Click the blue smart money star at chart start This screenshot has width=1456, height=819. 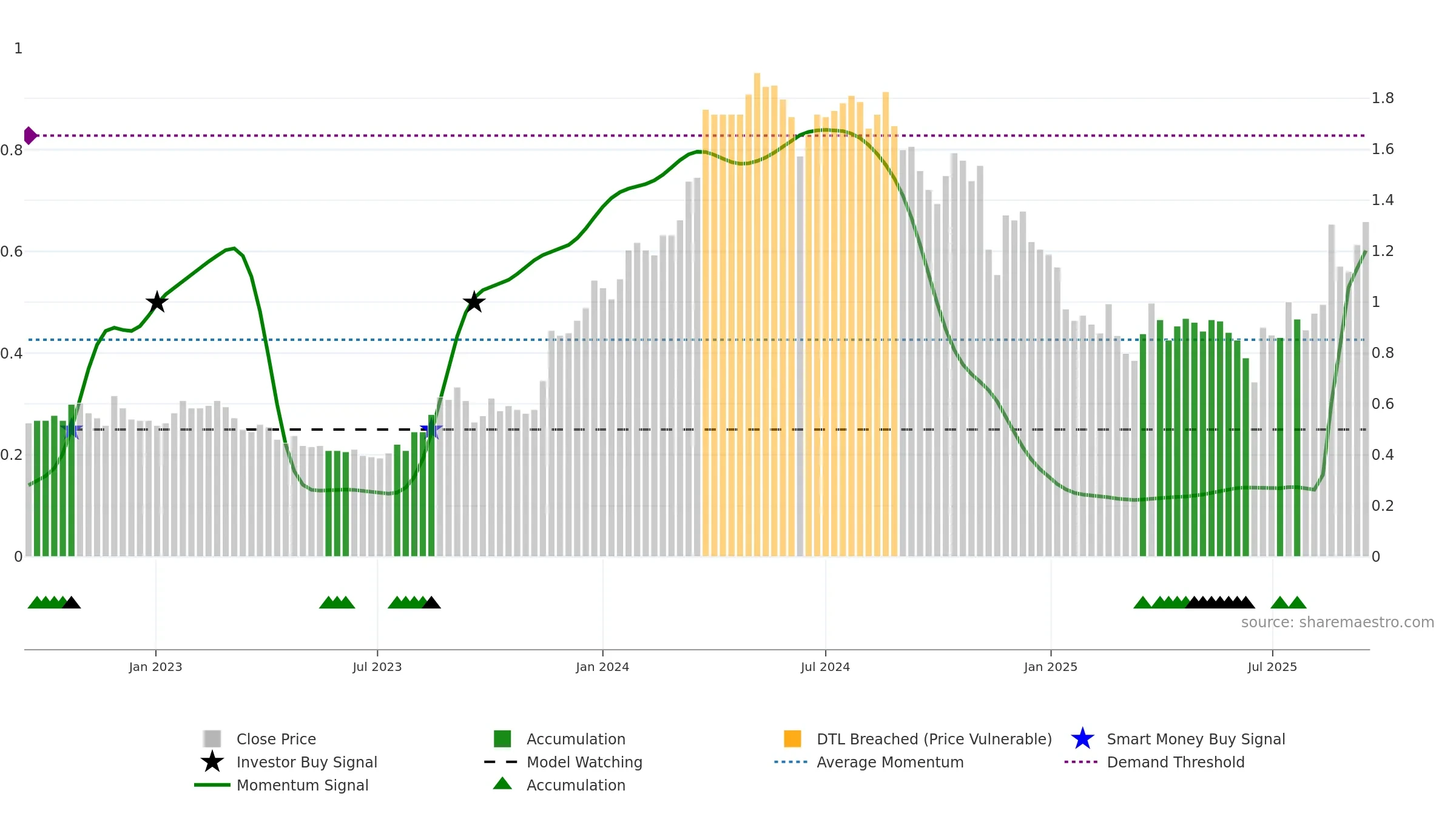point(72,430)
